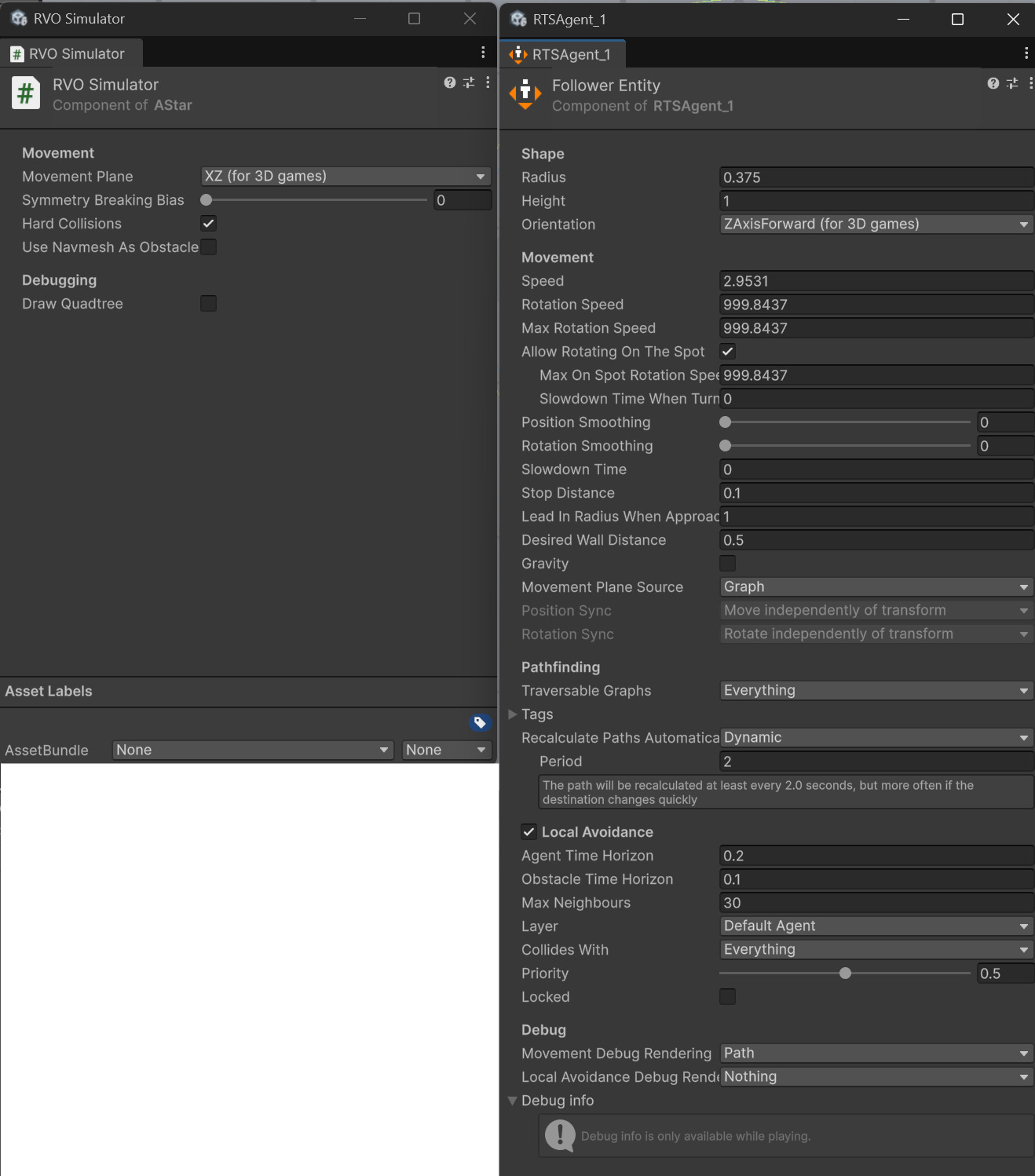The height and width of the screenshot is (1176, 1035).
Task: Expand the Tags foldout
Action: pos(513,714)
